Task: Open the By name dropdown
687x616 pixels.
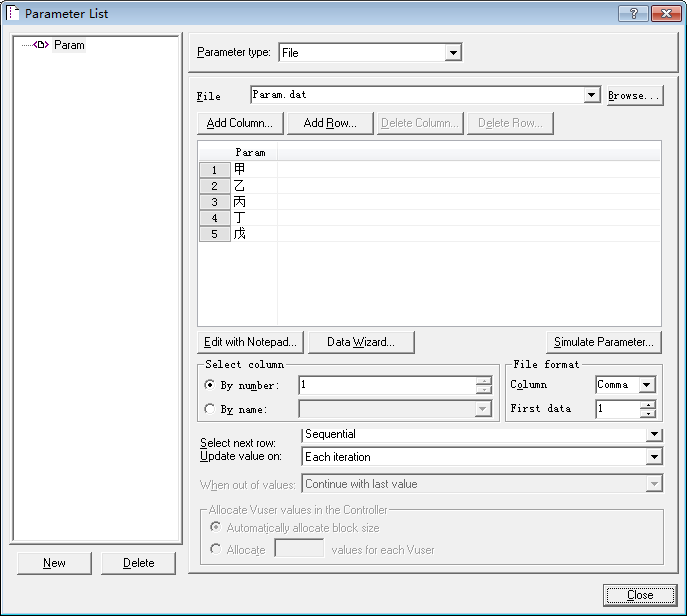Action: point(482,409)
